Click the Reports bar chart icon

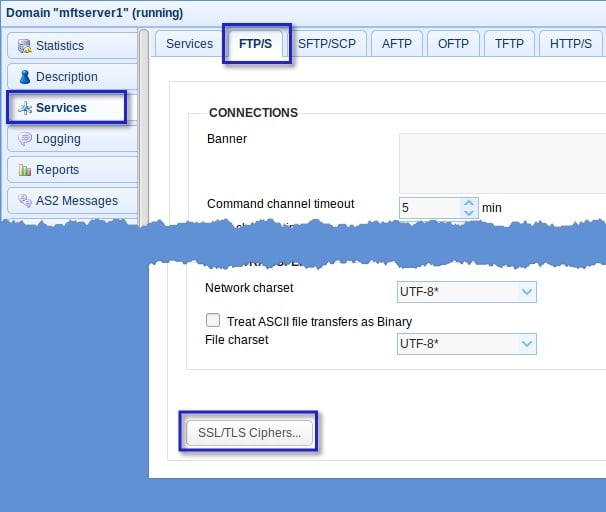24,170
